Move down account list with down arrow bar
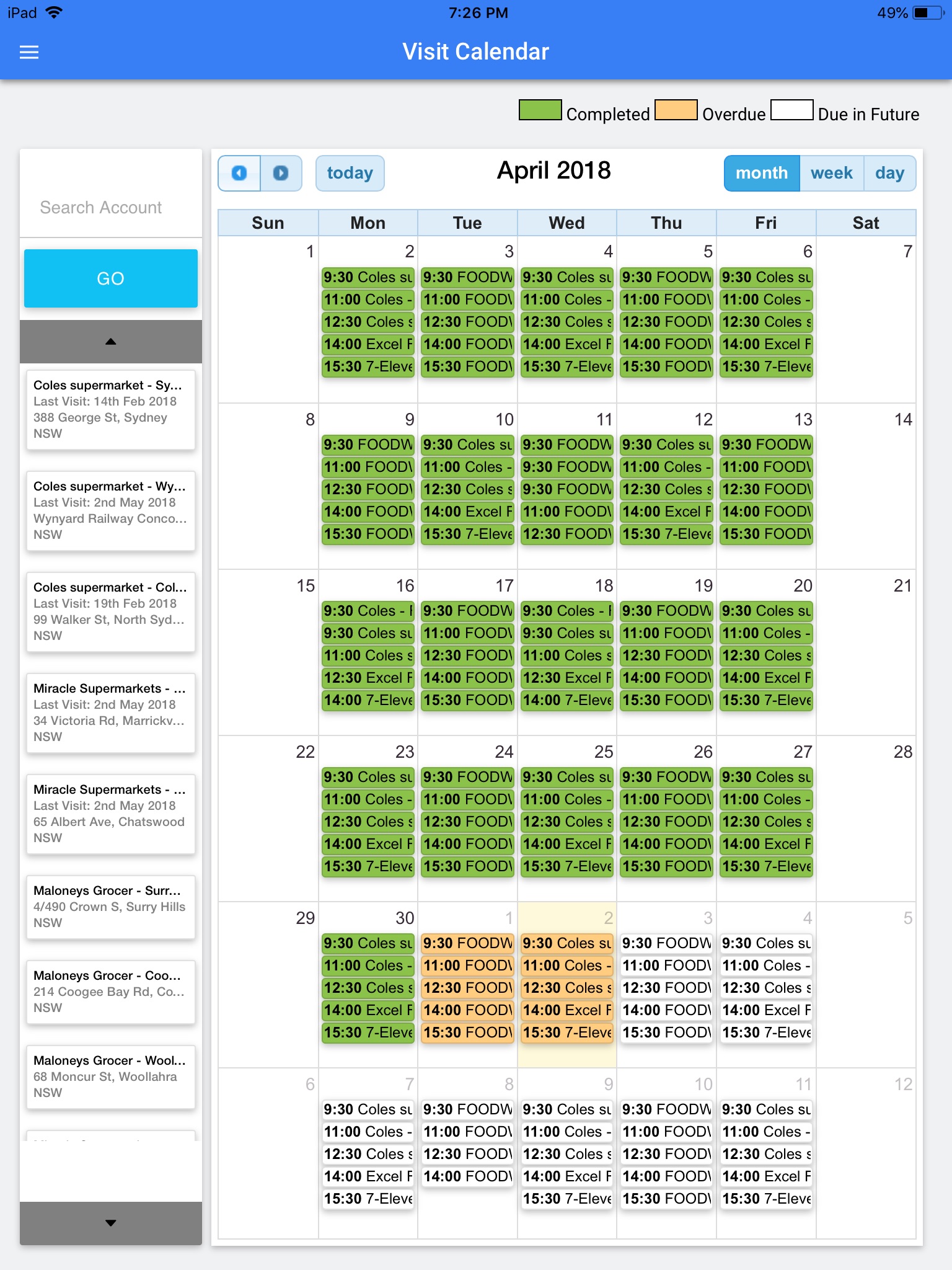 click(111, 1223)
